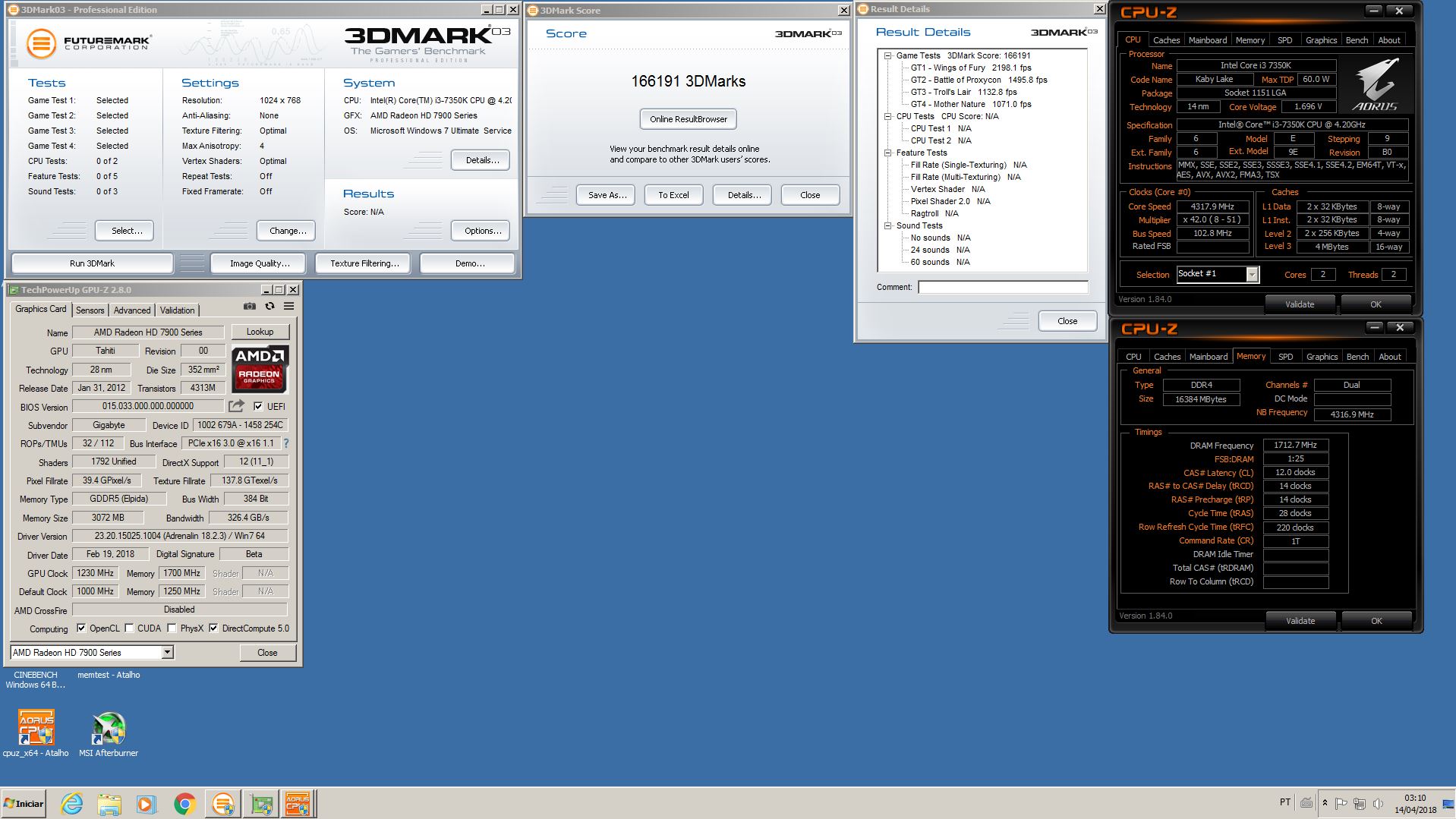The width and height of the screenshot is (1456, 819).
Task: Open Caches tab in top CPU-Z window
Action: coord(1166,40)
